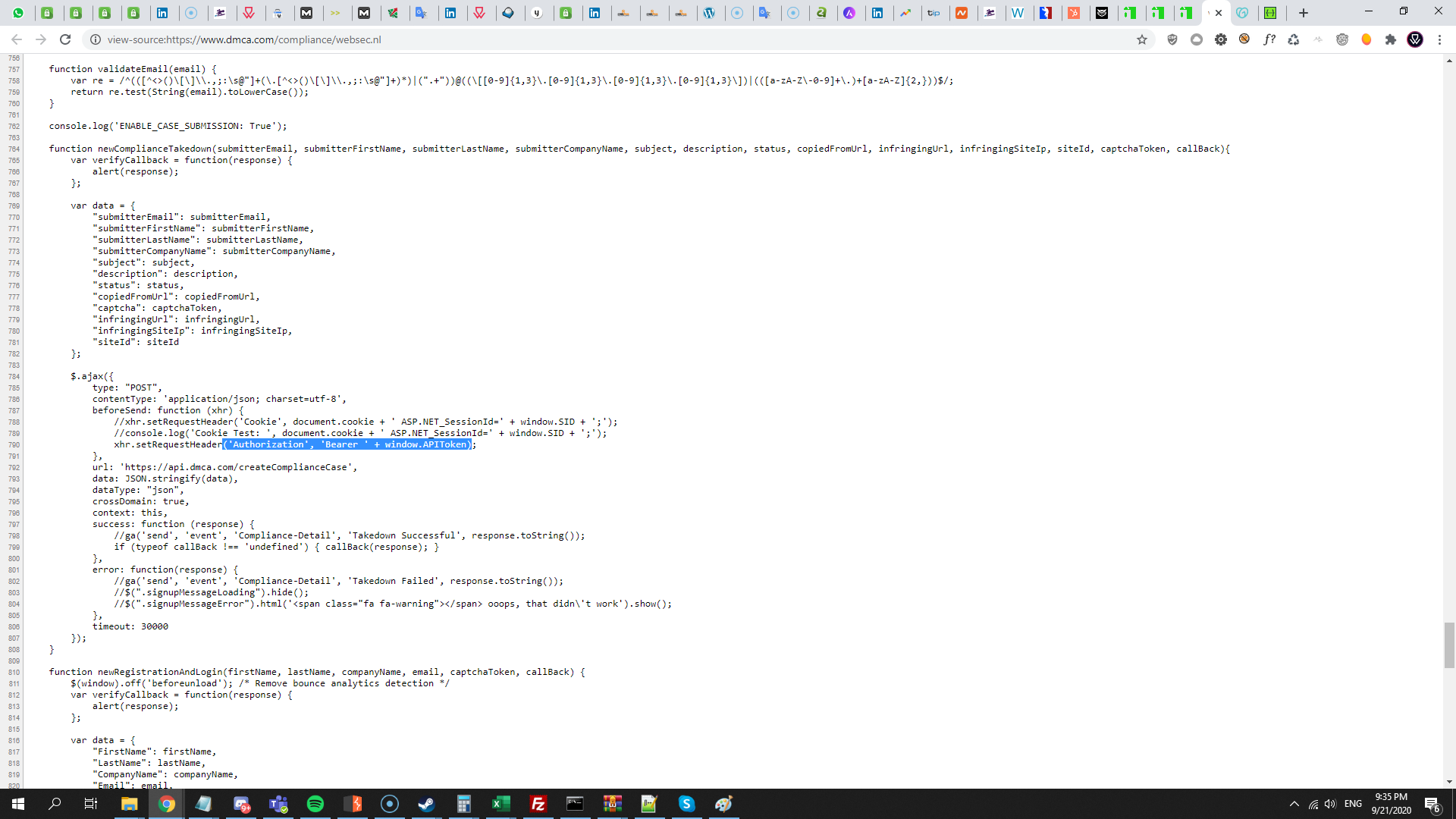Click the scrollbar up arrow
The width and height of the screenshot is (1456, 819).
point(1449,60)
